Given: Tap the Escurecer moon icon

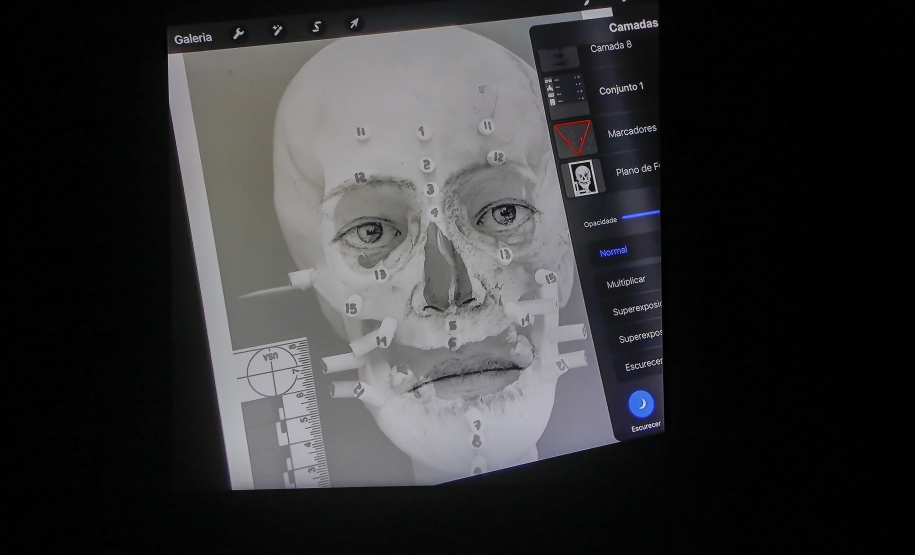Looking at the screenshot, I should (641, 404).
